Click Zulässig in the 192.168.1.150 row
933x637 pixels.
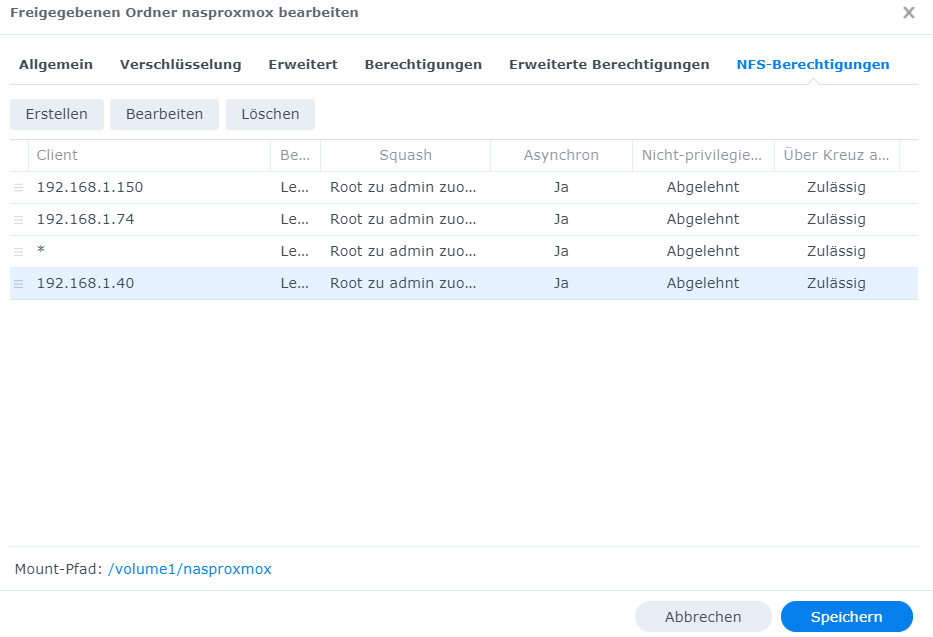point(836,187)
